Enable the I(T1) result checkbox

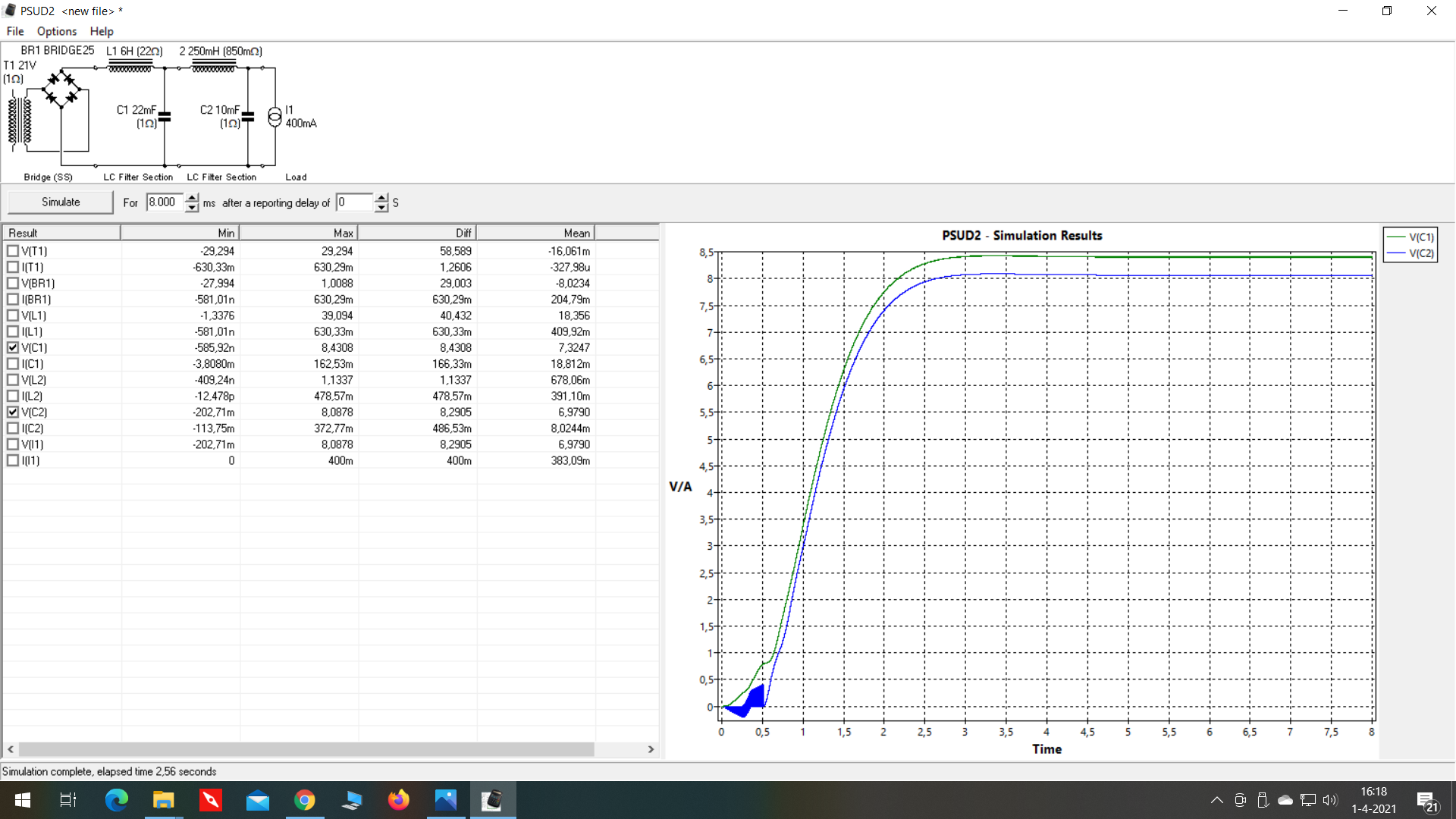pyautogui.click(x=13, y=267)
